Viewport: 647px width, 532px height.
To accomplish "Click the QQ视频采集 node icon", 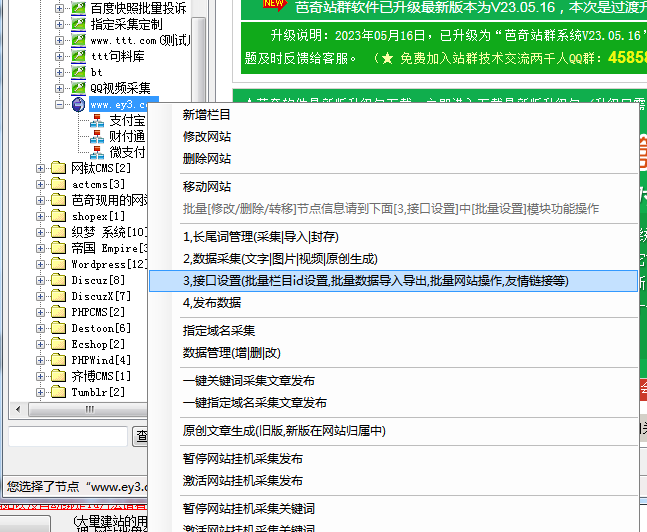I will click(x=78, y=88).
